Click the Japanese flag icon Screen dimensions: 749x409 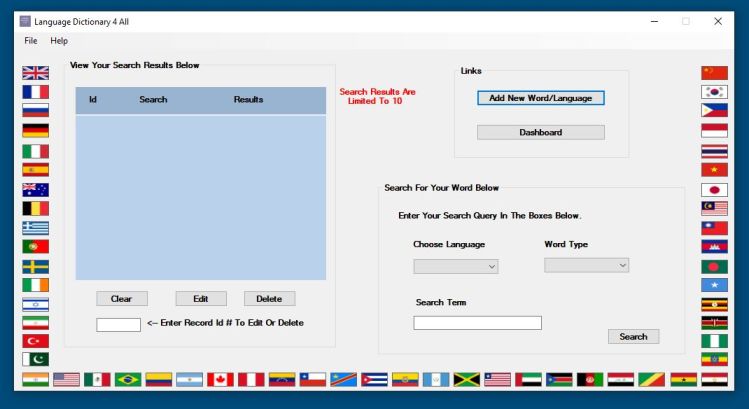(714, 189)
